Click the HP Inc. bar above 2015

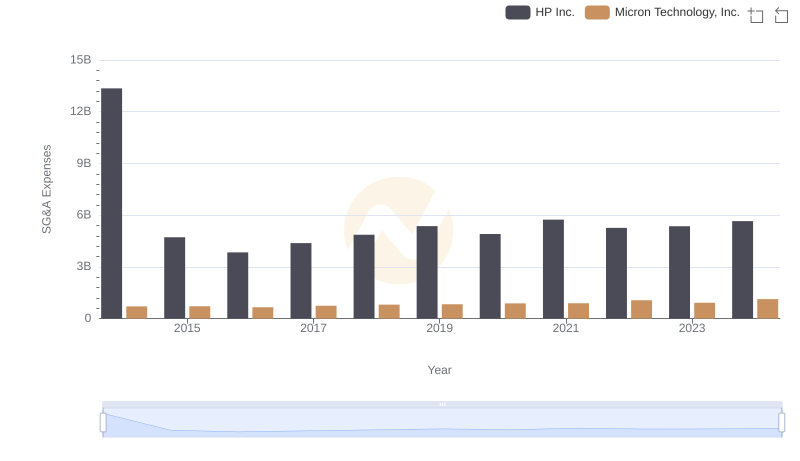[174, 278]
